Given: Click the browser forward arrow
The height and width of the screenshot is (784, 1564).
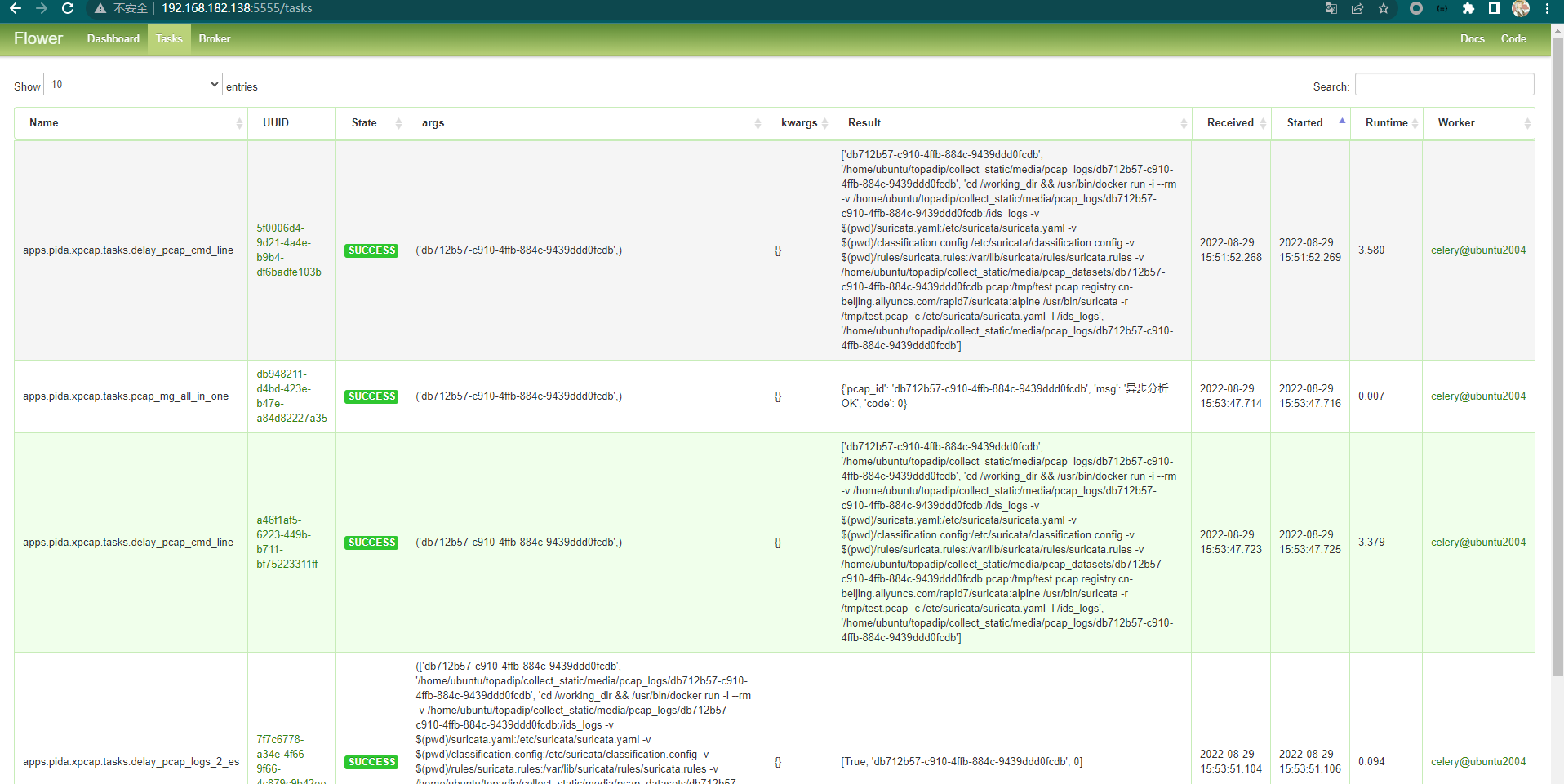Looking at the screenshot, I should point(41,9).
